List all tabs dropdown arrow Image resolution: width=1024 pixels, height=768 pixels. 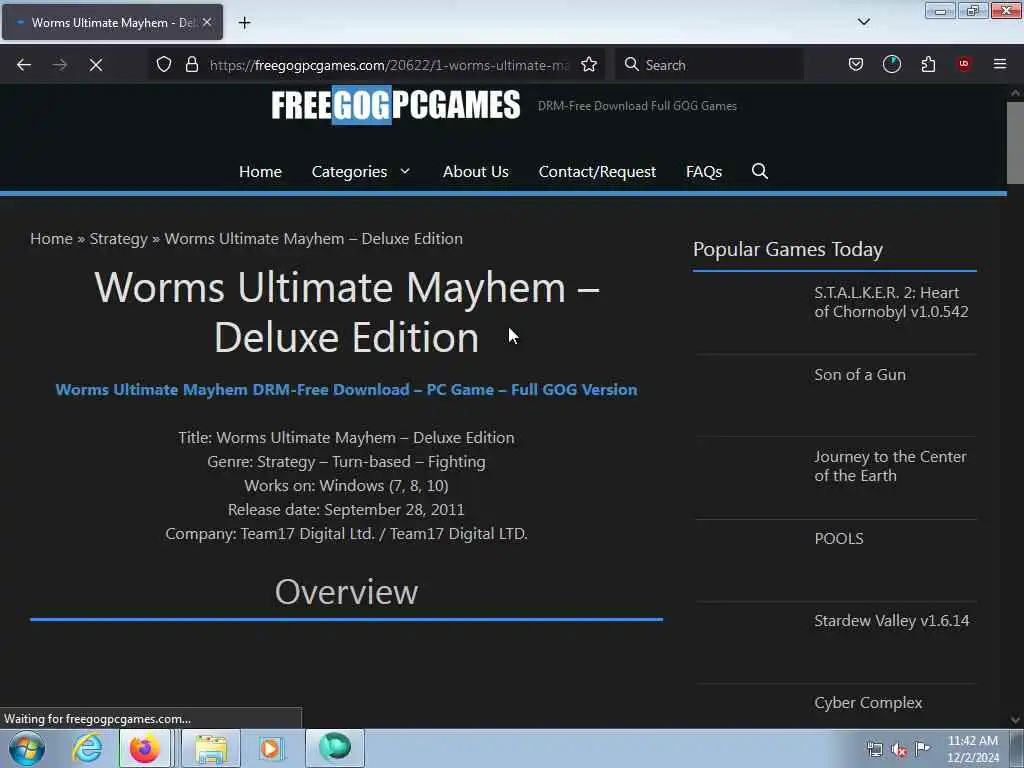[x=863, y=22]
